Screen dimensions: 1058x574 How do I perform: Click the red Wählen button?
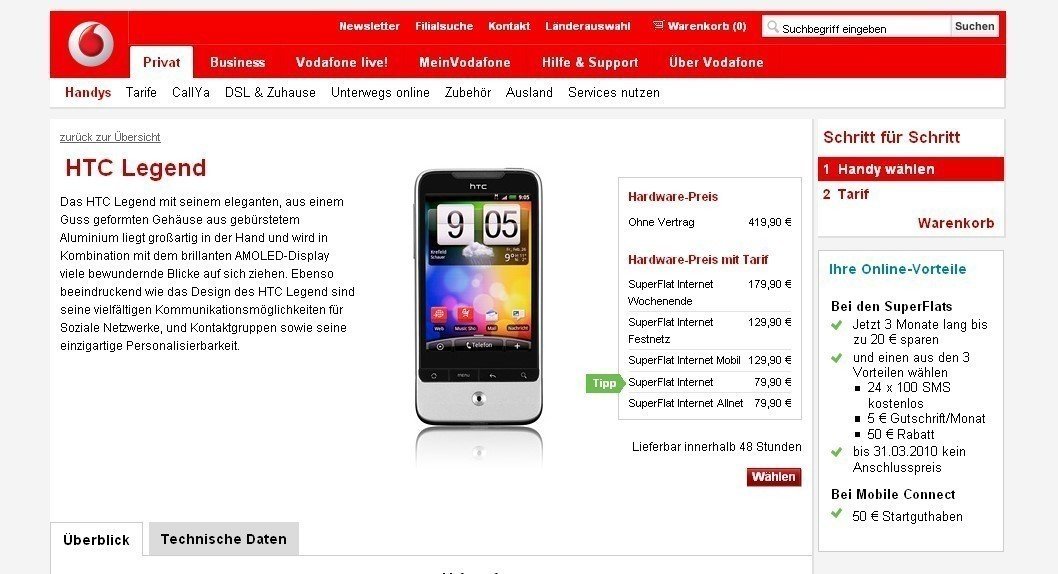[774, 477]
